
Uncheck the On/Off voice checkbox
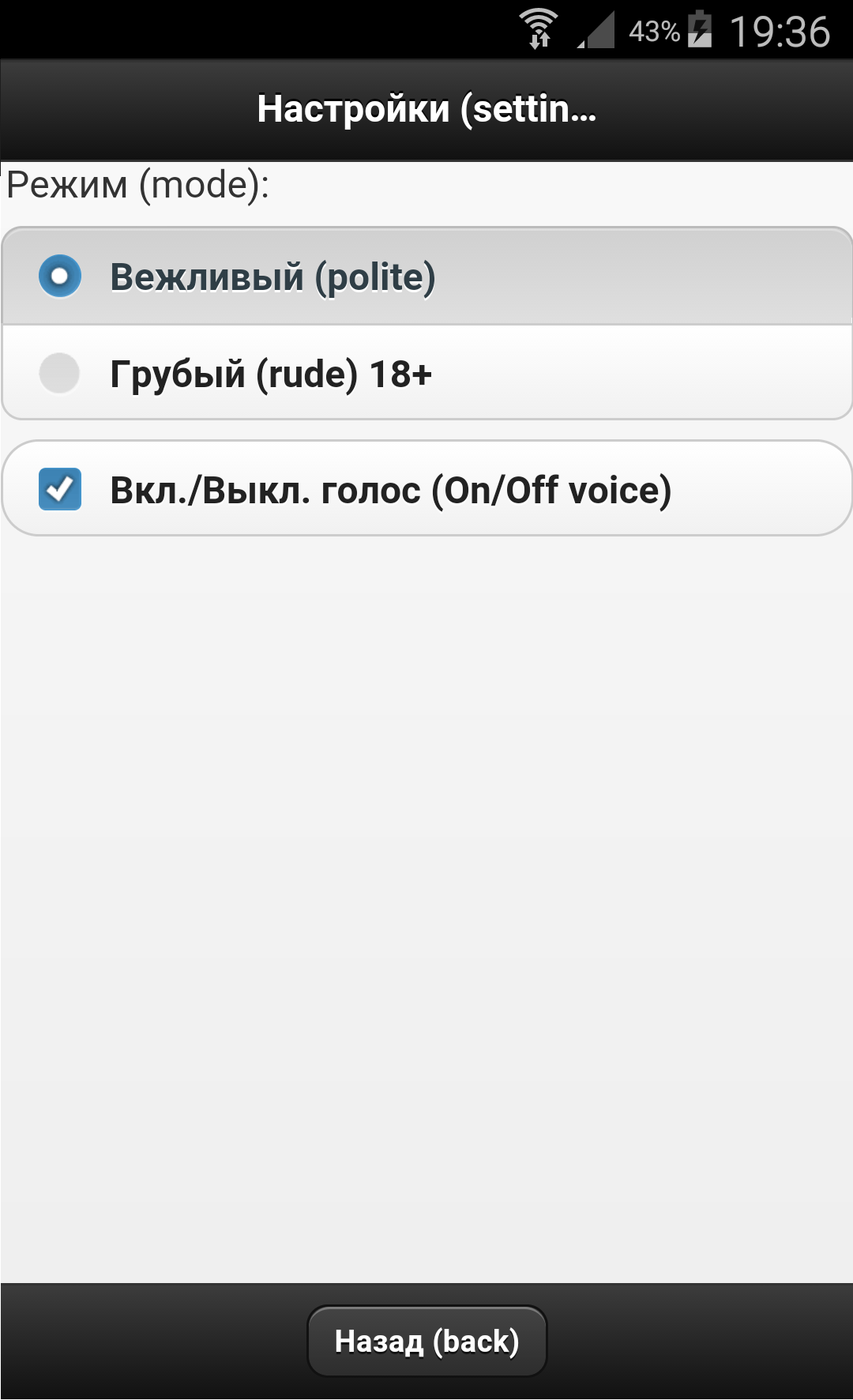pos(60,489)
